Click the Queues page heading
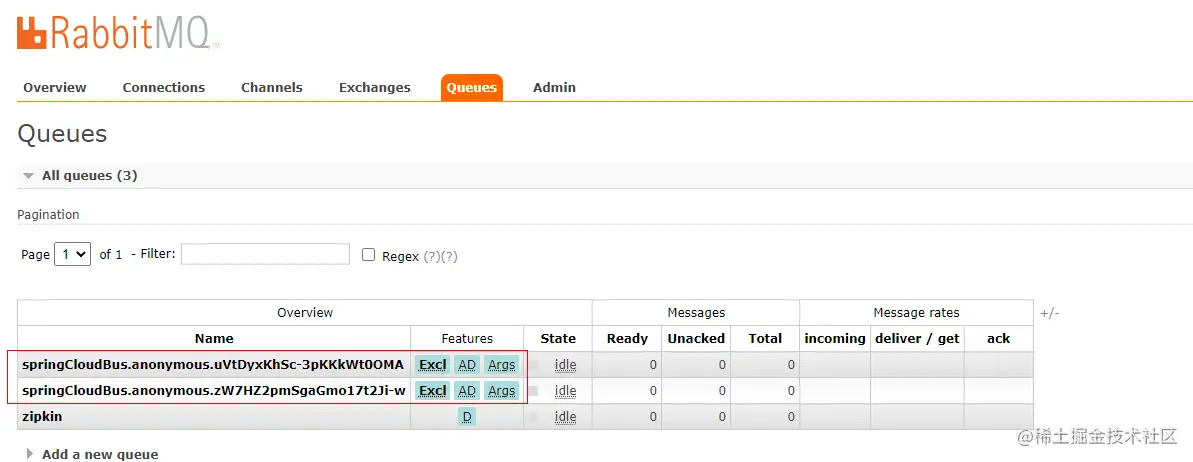 click(x=62, y=135)
